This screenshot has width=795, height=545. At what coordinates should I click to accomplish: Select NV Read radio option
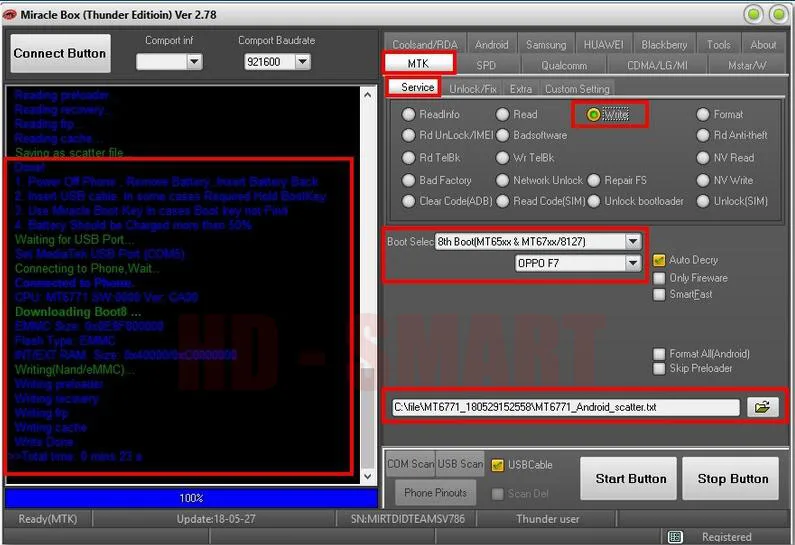point(703,158)
